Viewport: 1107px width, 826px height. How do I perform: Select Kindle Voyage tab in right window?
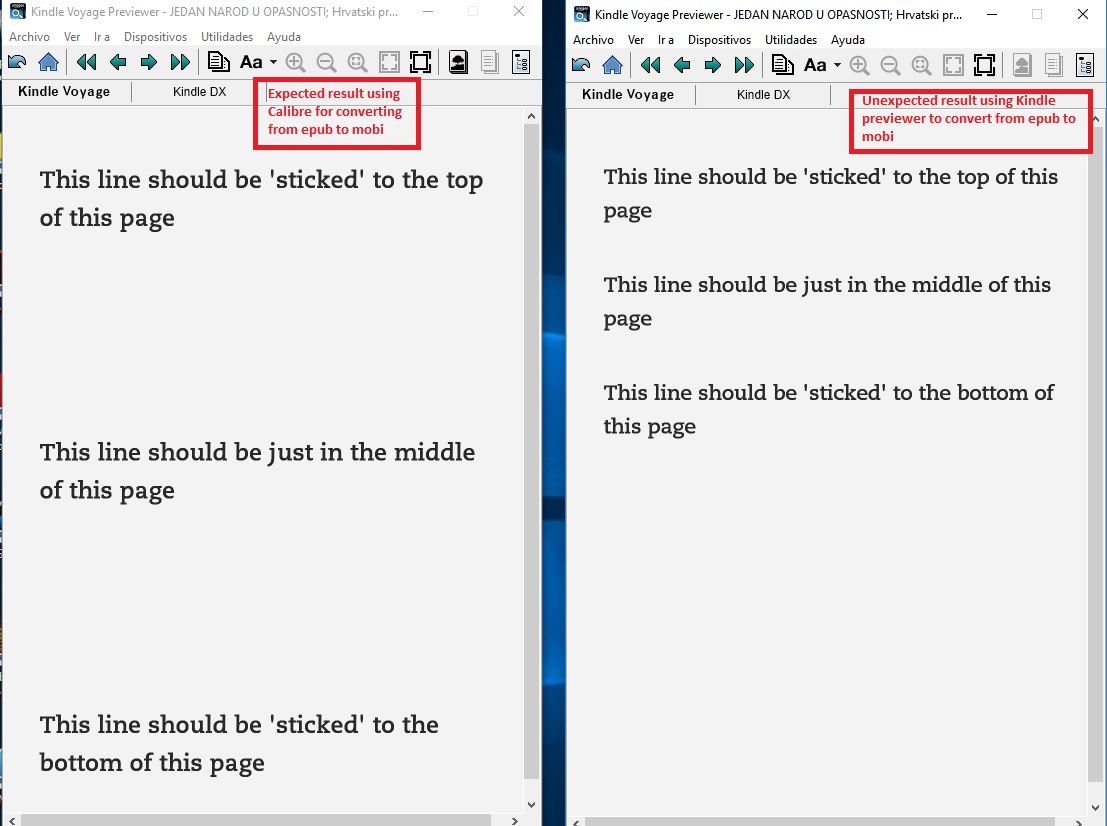click(x=628, y=95)
